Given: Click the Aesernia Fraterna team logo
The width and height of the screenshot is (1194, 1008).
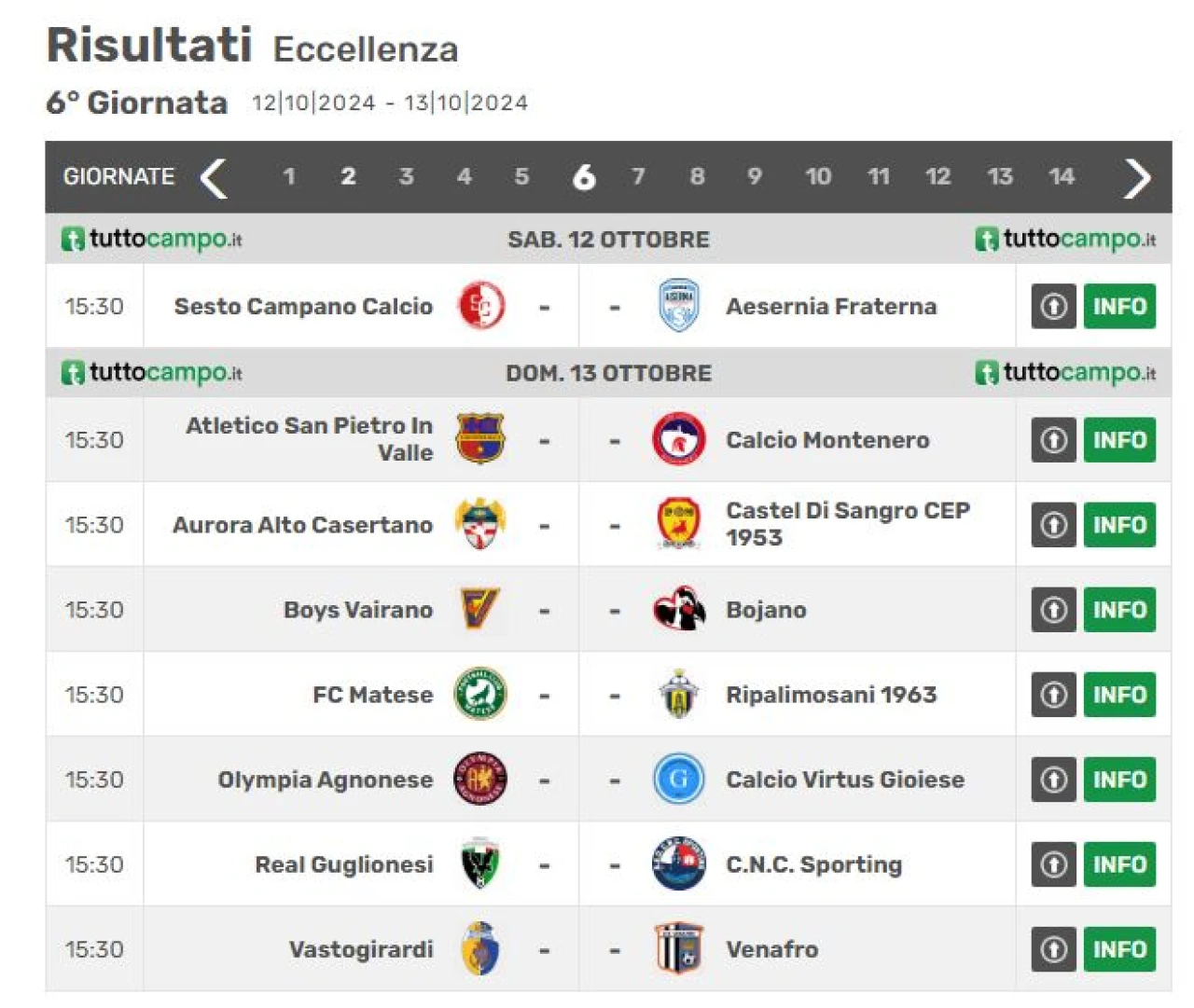Looking at the screenshot, I should pos(678,306).
